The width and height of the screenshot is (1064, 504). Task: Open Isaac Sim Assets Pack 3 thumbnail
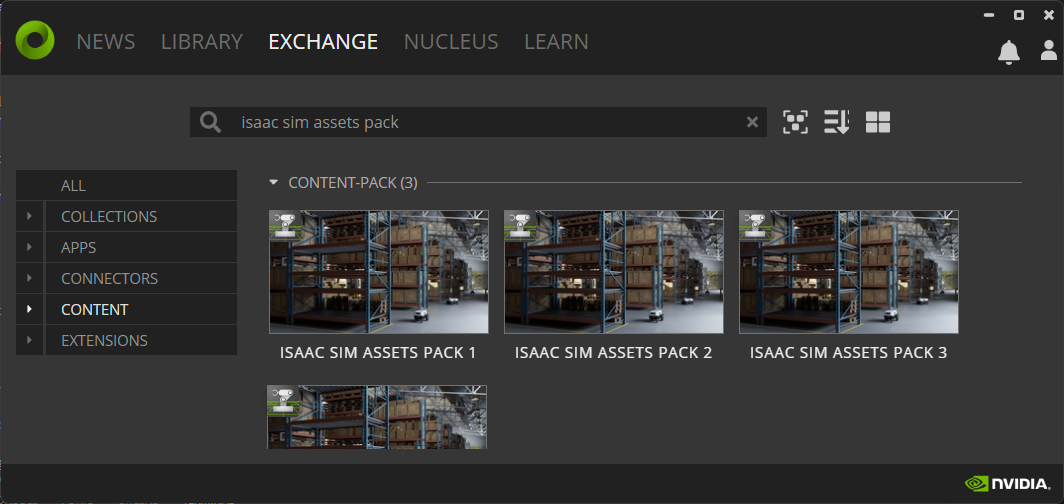coord(849,271)
